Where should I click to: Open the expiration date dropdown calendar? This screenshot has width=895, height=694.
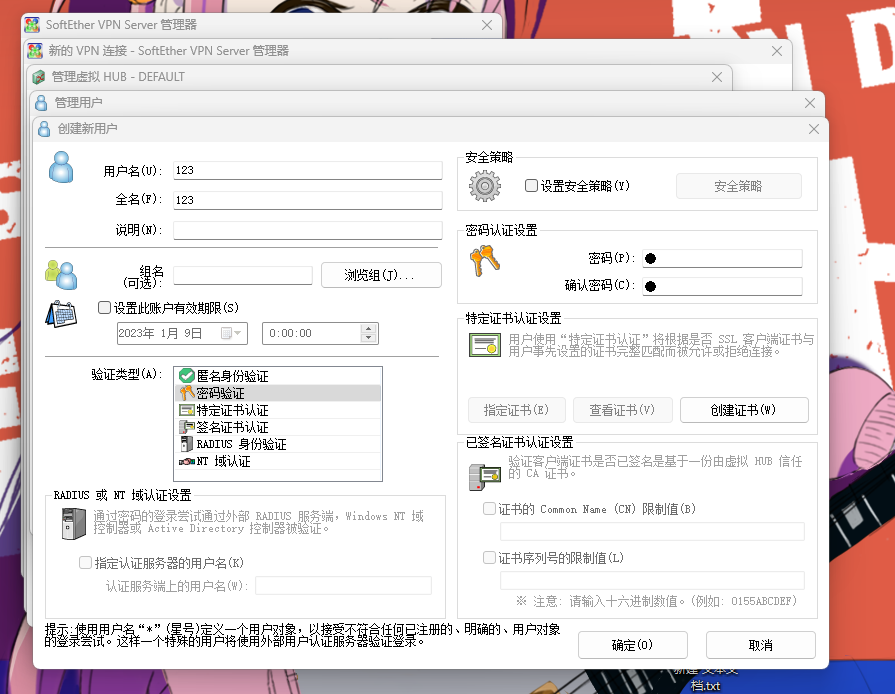click(x=232, y=333)
